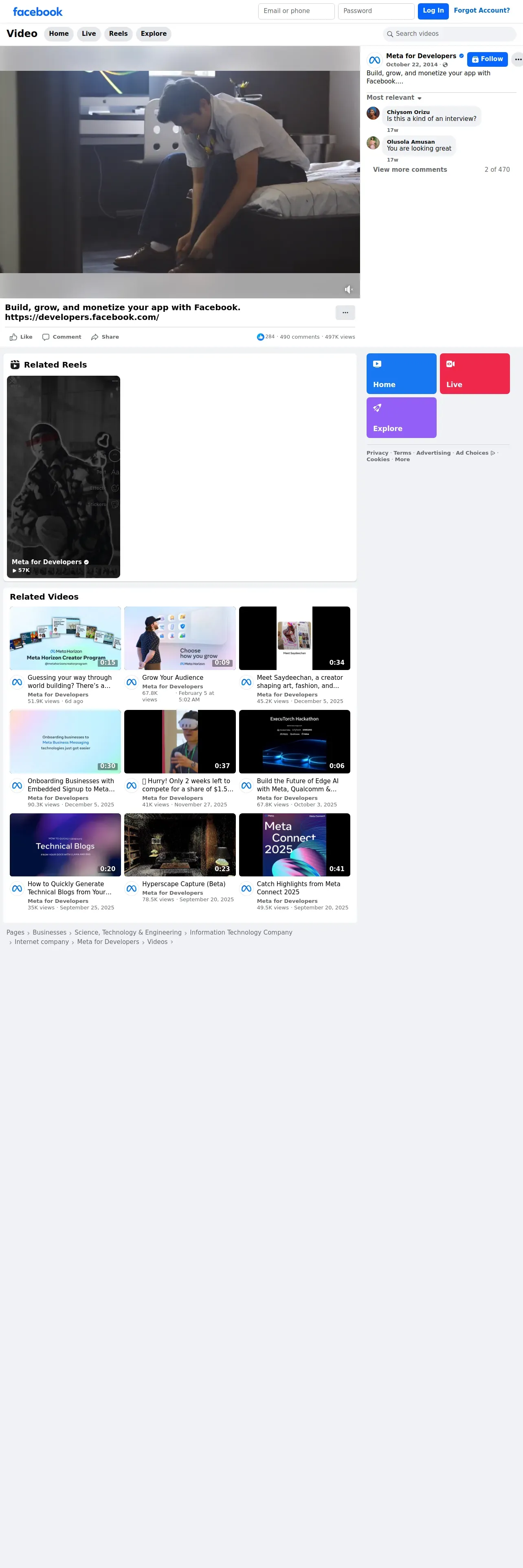Click the search magnifier icon
This screenshot has width=523, height=1568.
[x=390, y=34]
